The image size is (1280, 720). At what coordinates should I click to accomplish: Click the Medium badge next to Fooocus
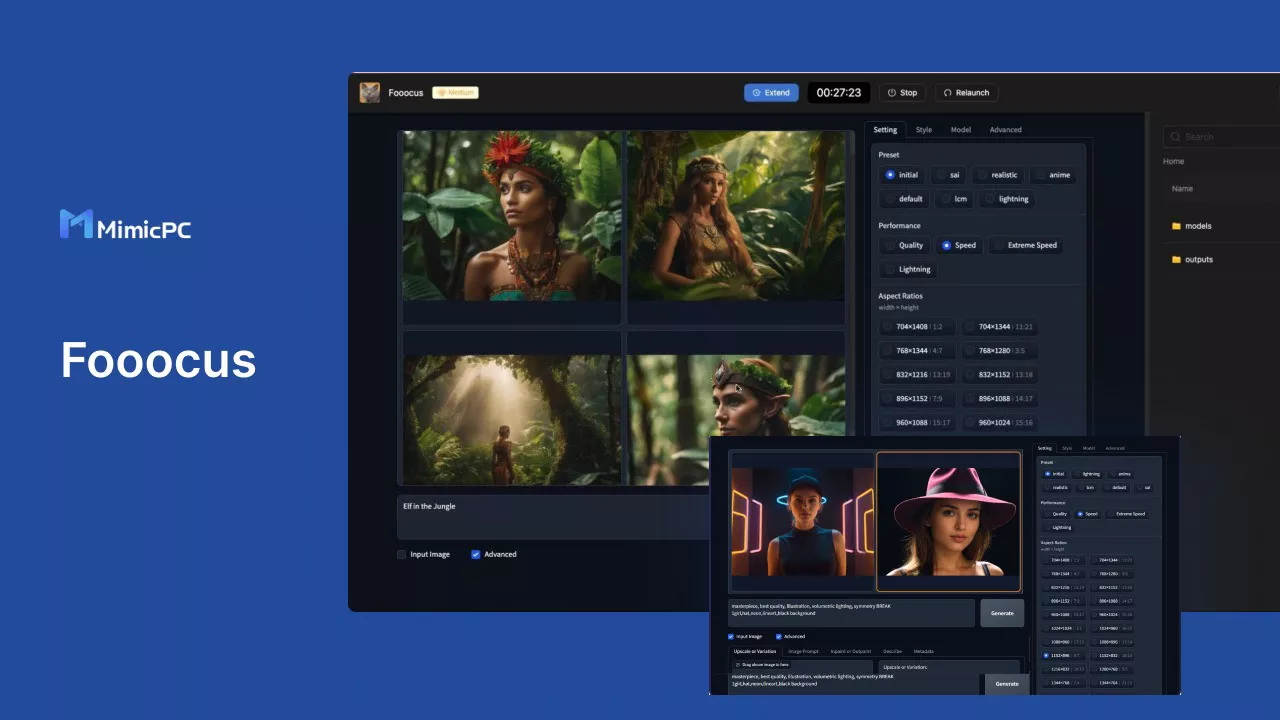tap(455, 93)
